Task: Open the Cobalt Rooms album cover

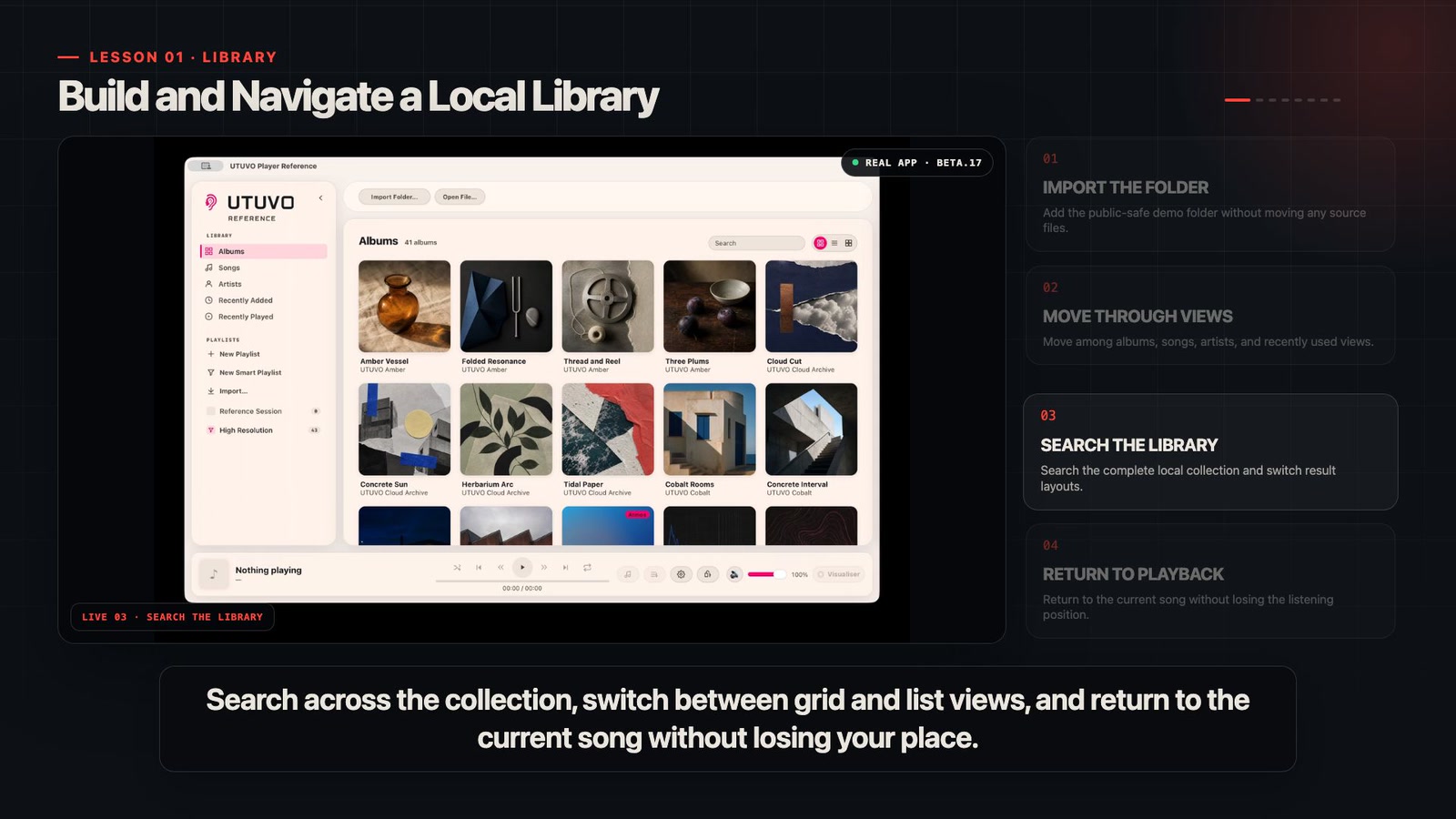Action: click(710, 429)
